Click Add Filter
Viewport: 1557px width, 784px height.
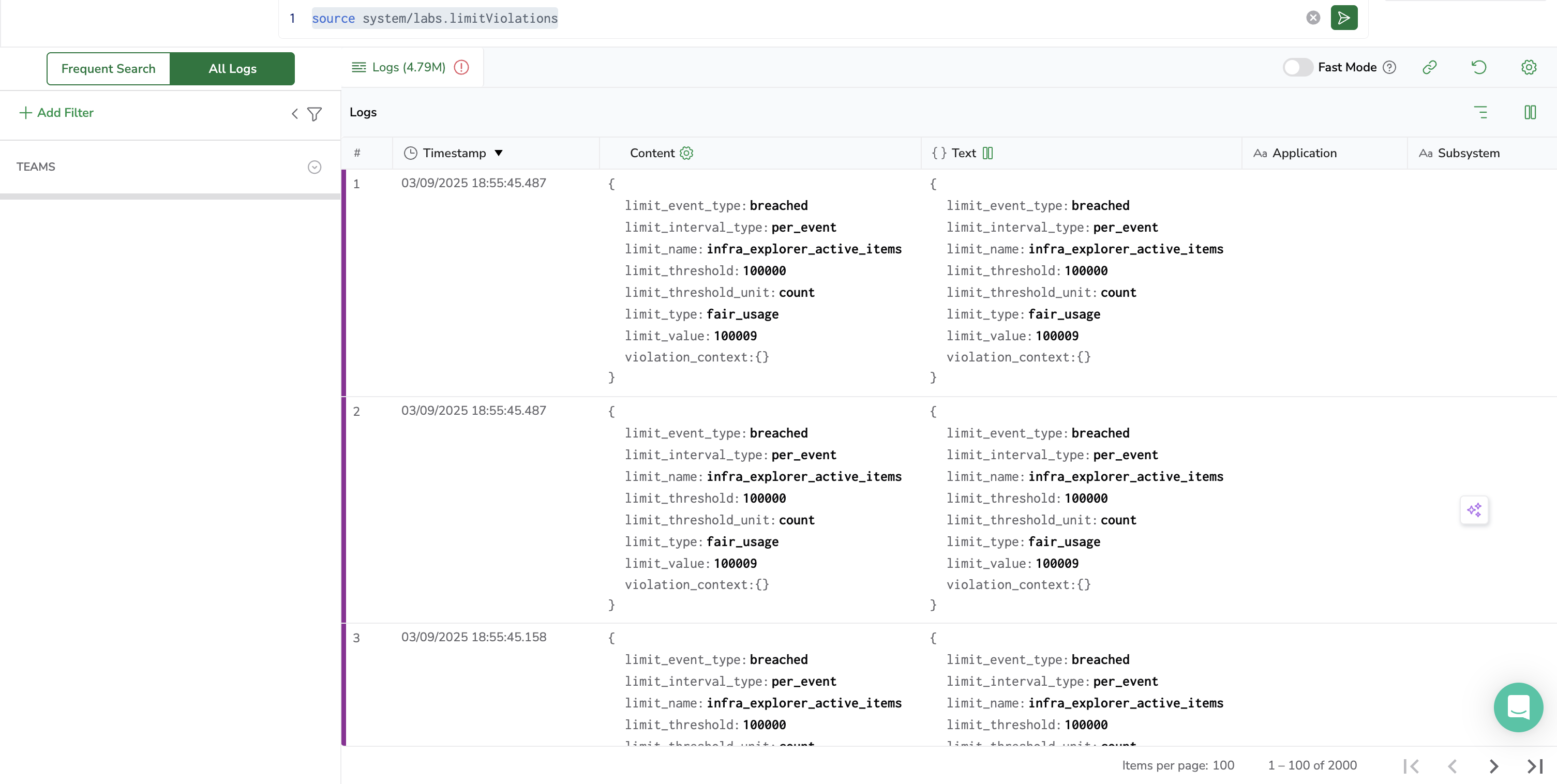pos(57,112)
